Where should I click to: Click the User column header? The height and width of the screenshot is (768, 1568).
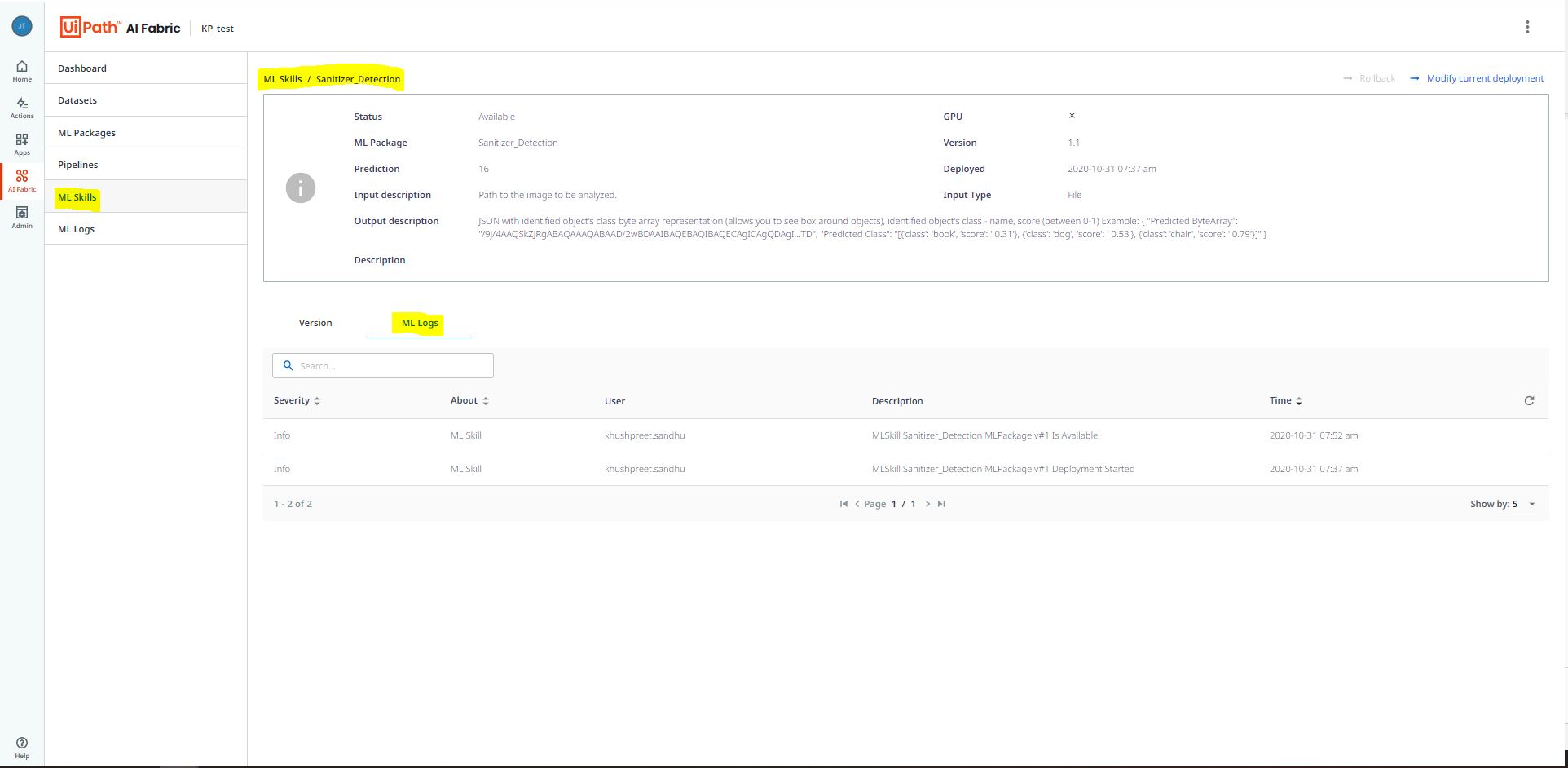[x=614, y=401]
